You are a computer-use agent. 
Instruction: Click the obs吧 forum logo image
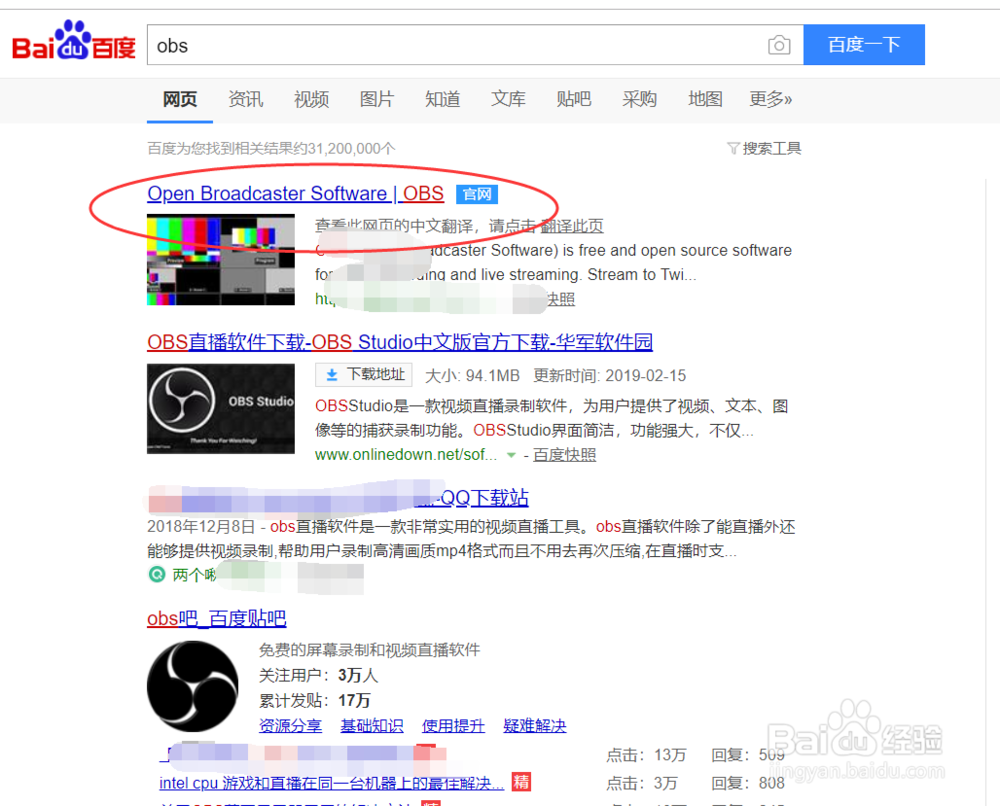(192, 686)
